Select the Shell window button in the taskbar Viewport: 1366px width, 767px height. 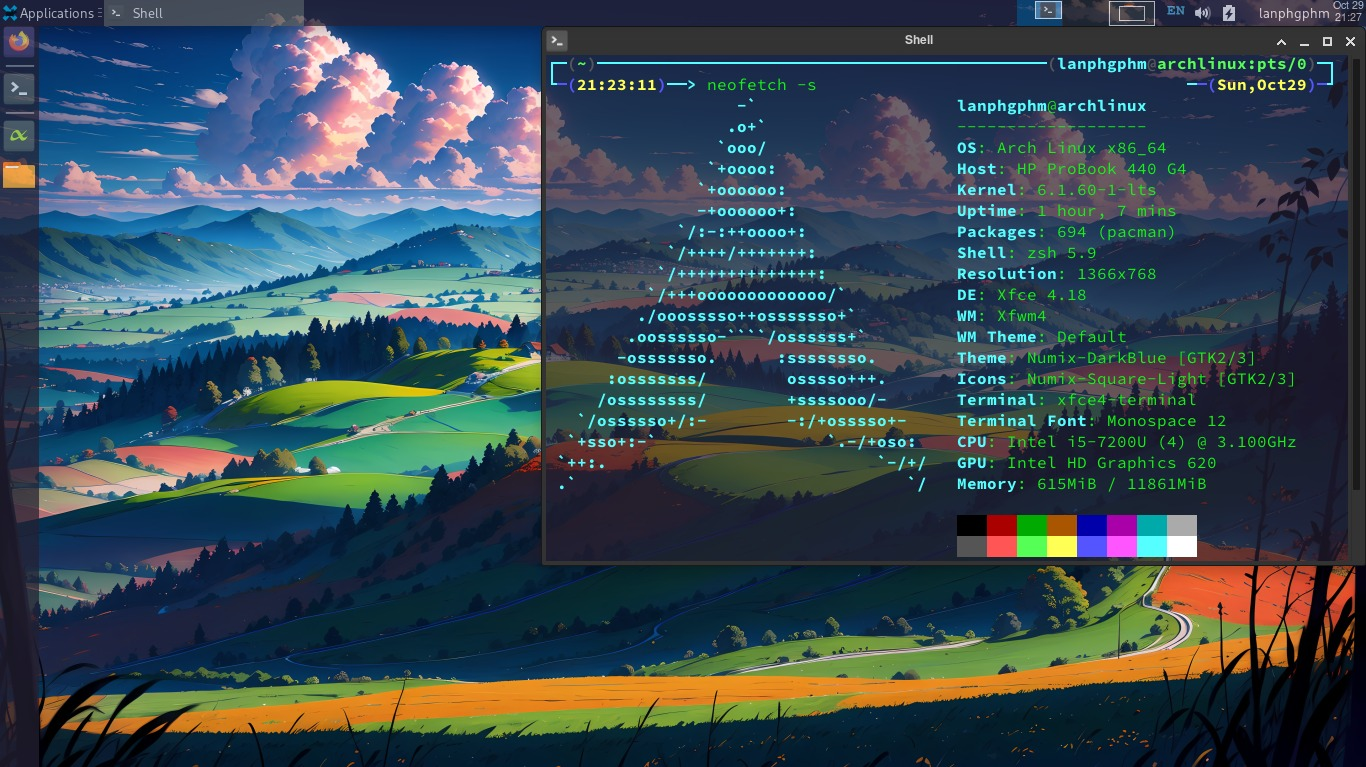203,13
